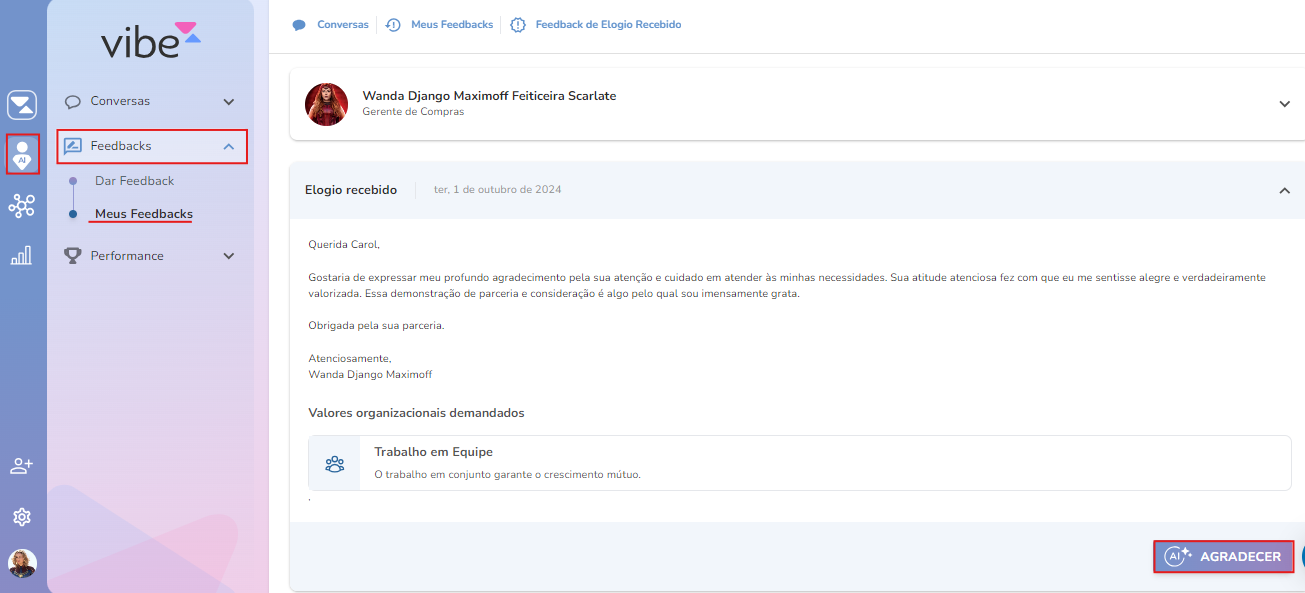Expand Wanda Django Maximoff card chevron

[x=1285, y=104]
